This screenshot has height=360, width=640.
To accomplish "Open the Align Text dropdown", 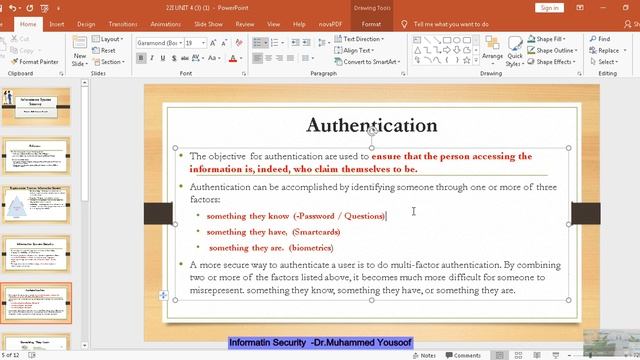I will (x=354, y=50).
